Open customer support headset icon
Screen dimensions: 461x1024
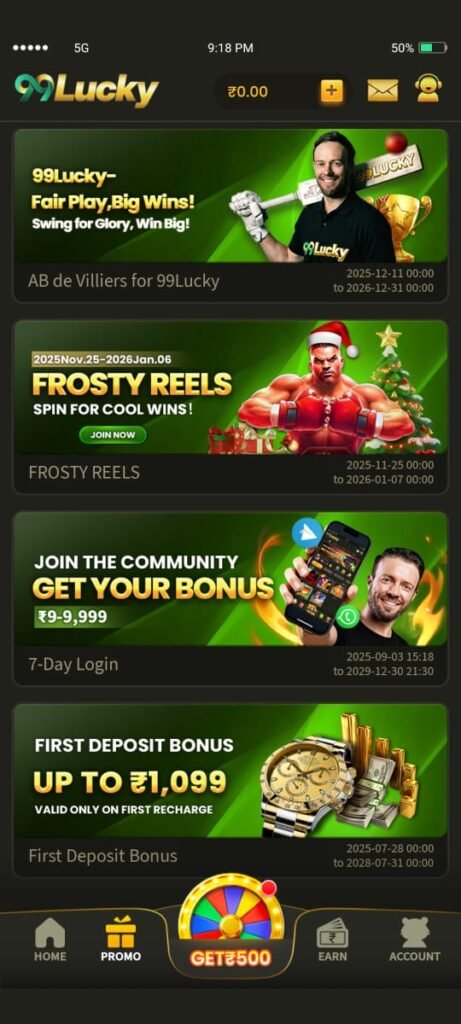[x=428, y=89]
